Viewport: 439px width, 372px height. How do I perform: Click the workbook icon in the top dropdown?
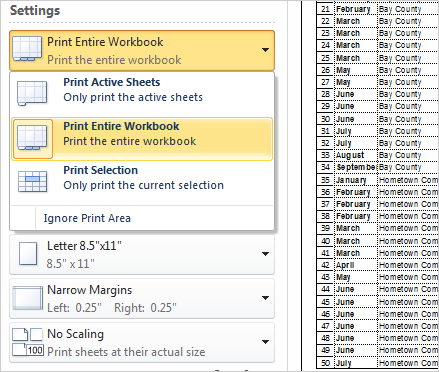pos(27,48)
